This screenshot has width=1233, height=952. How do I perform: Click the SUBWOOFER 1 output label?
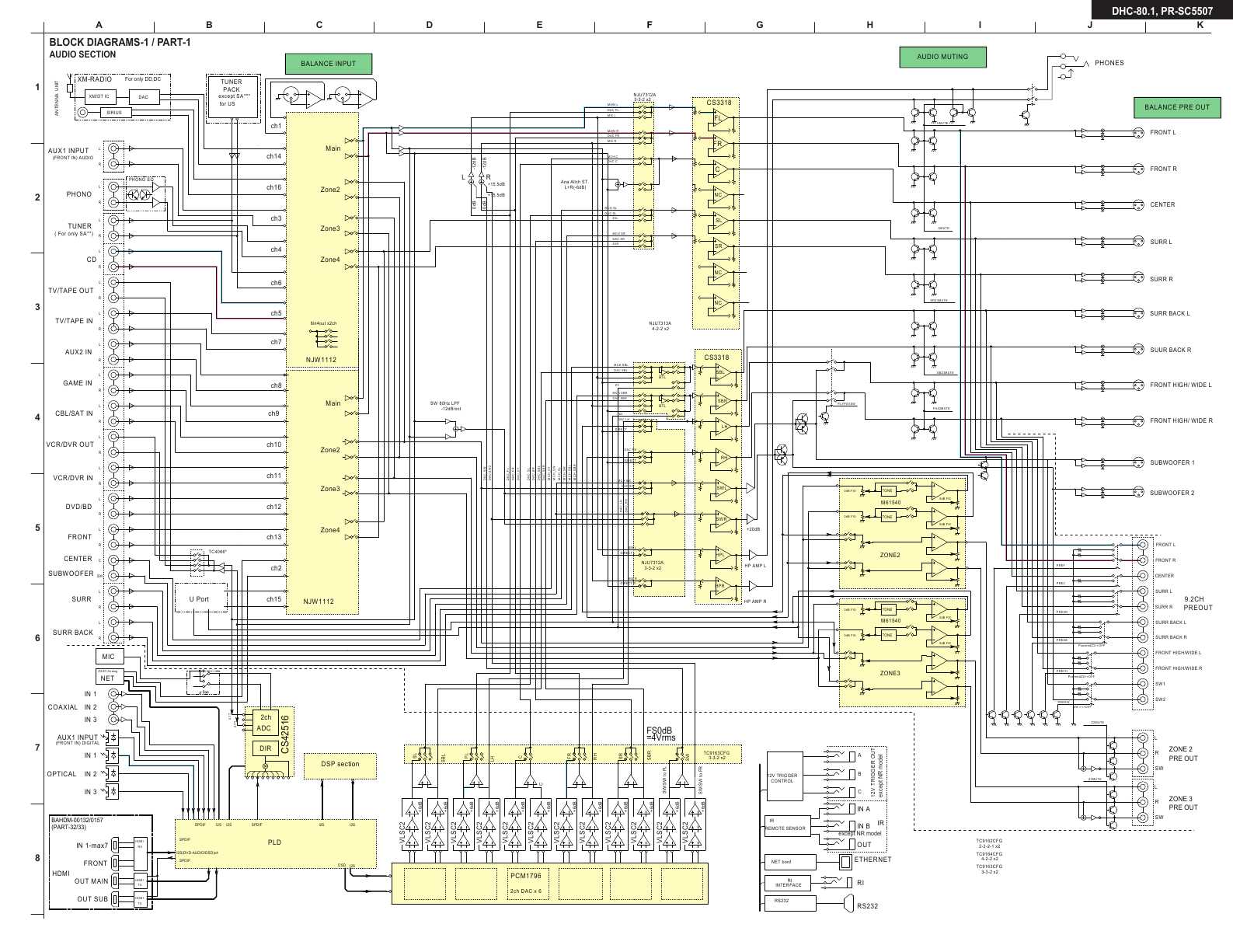1172,463
